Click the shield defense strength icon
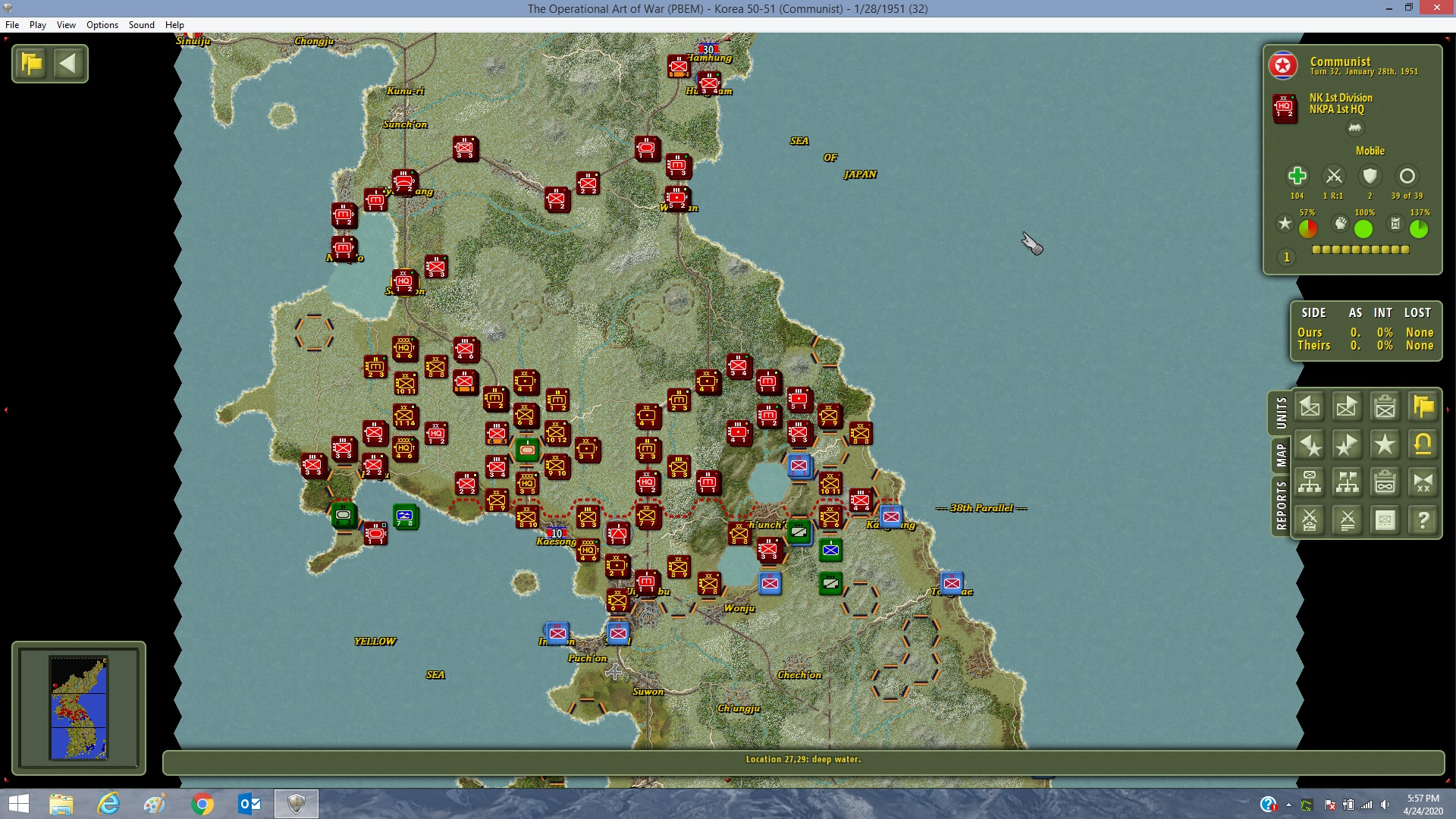Viewport: 1456px width, 819px height. [x=1370, y=177]
